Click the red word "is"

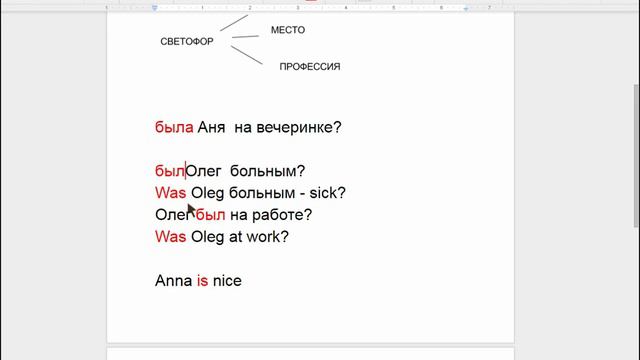pyautogui.click(x=202, y=281)
